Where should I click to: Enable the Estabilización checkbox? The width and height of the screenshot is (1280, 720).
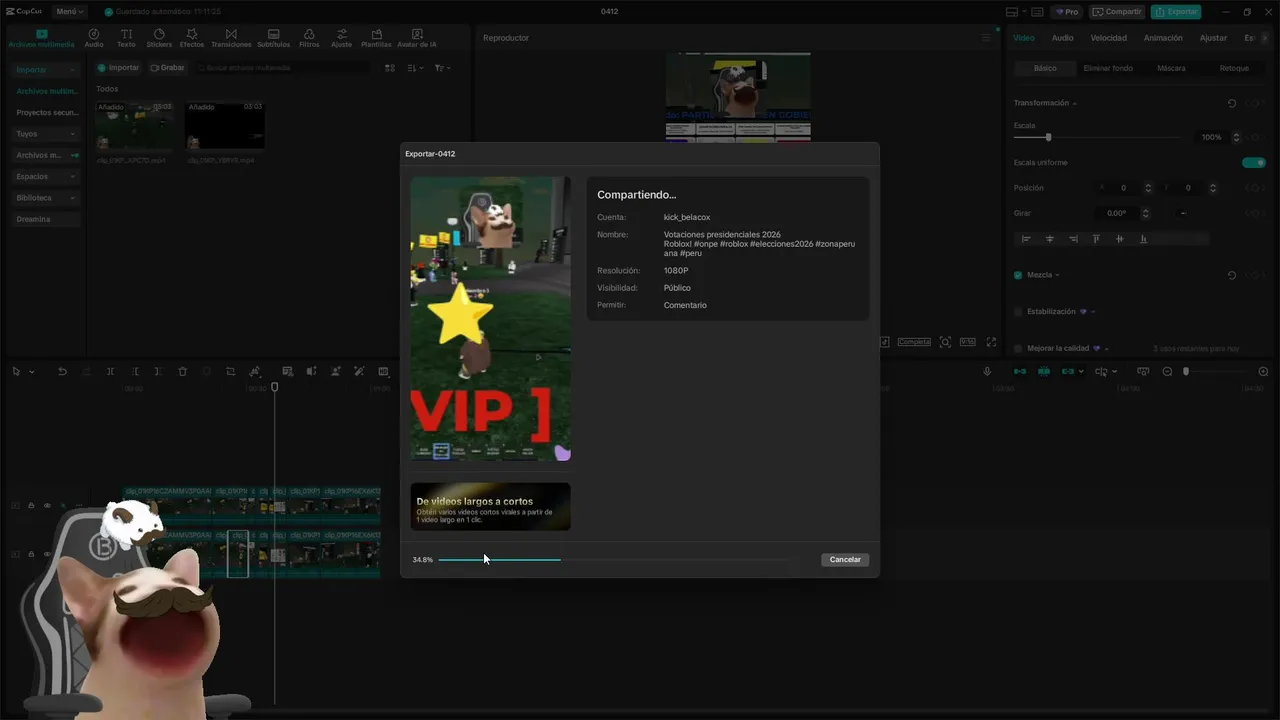tap(1018, 312)
